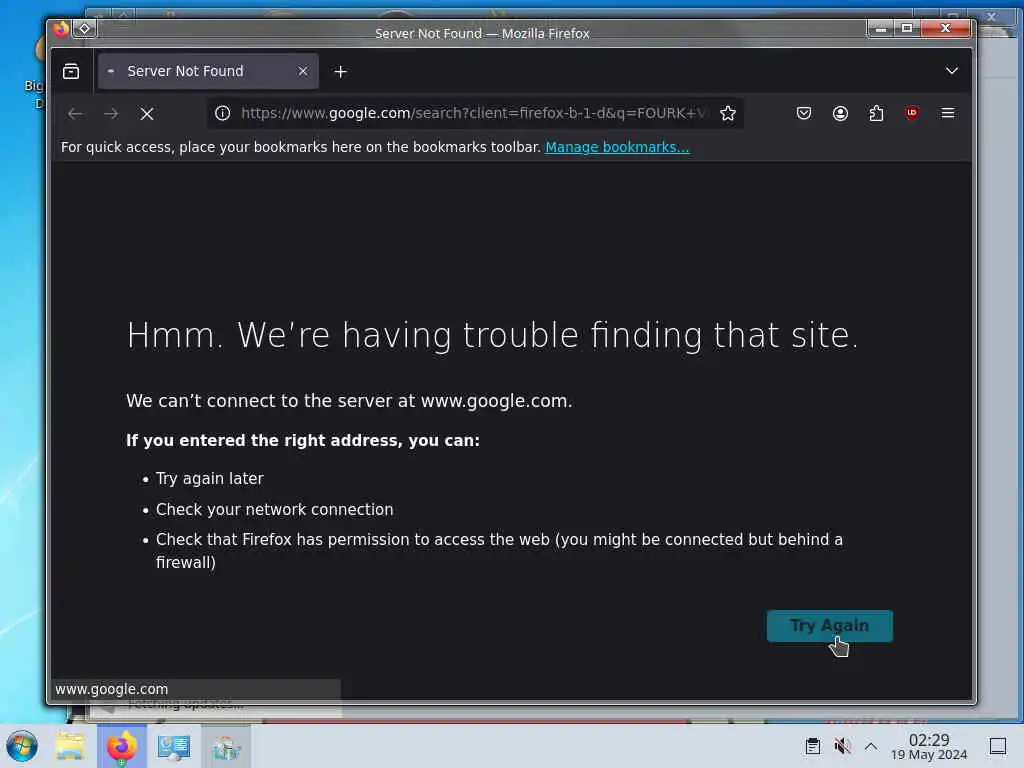Select the Server Not Found tab
1024x768 pixels.
(x=208, y=71)
